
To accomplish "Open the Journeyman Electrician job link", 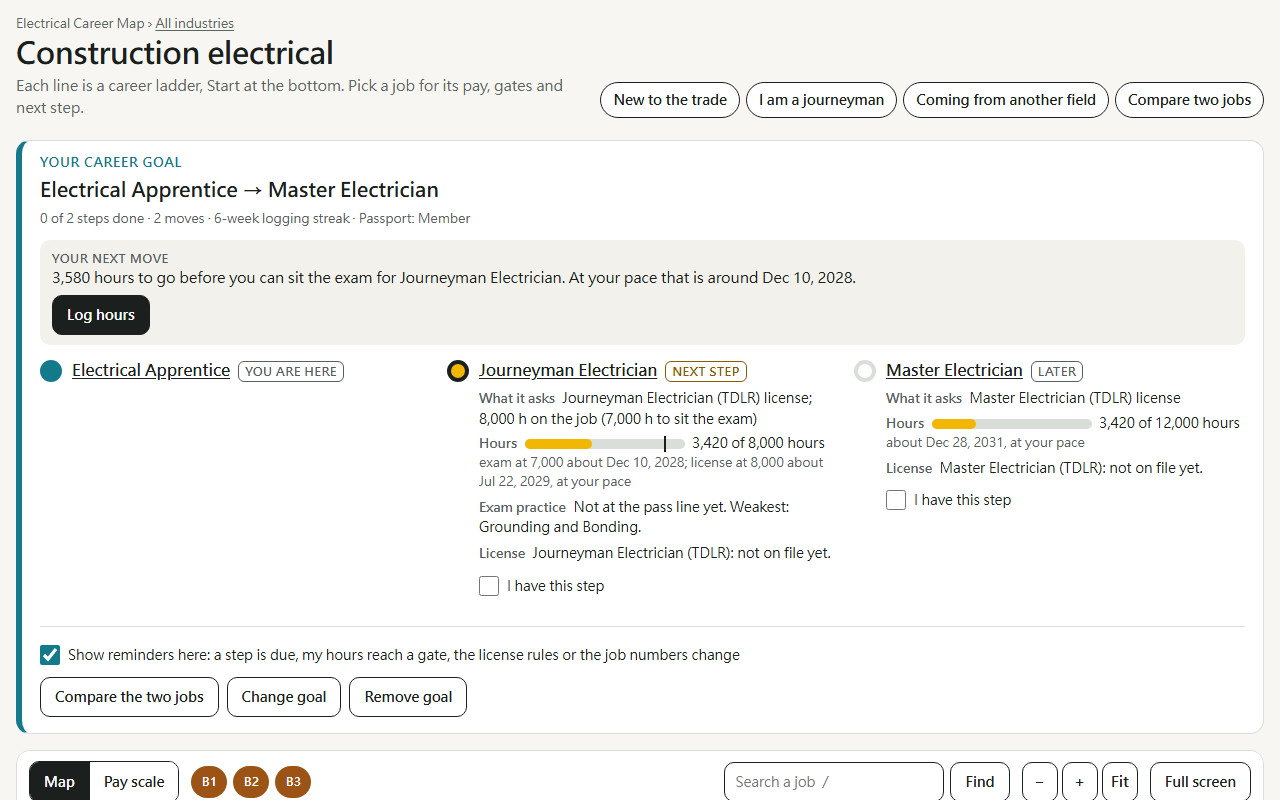I will (568, 370).
